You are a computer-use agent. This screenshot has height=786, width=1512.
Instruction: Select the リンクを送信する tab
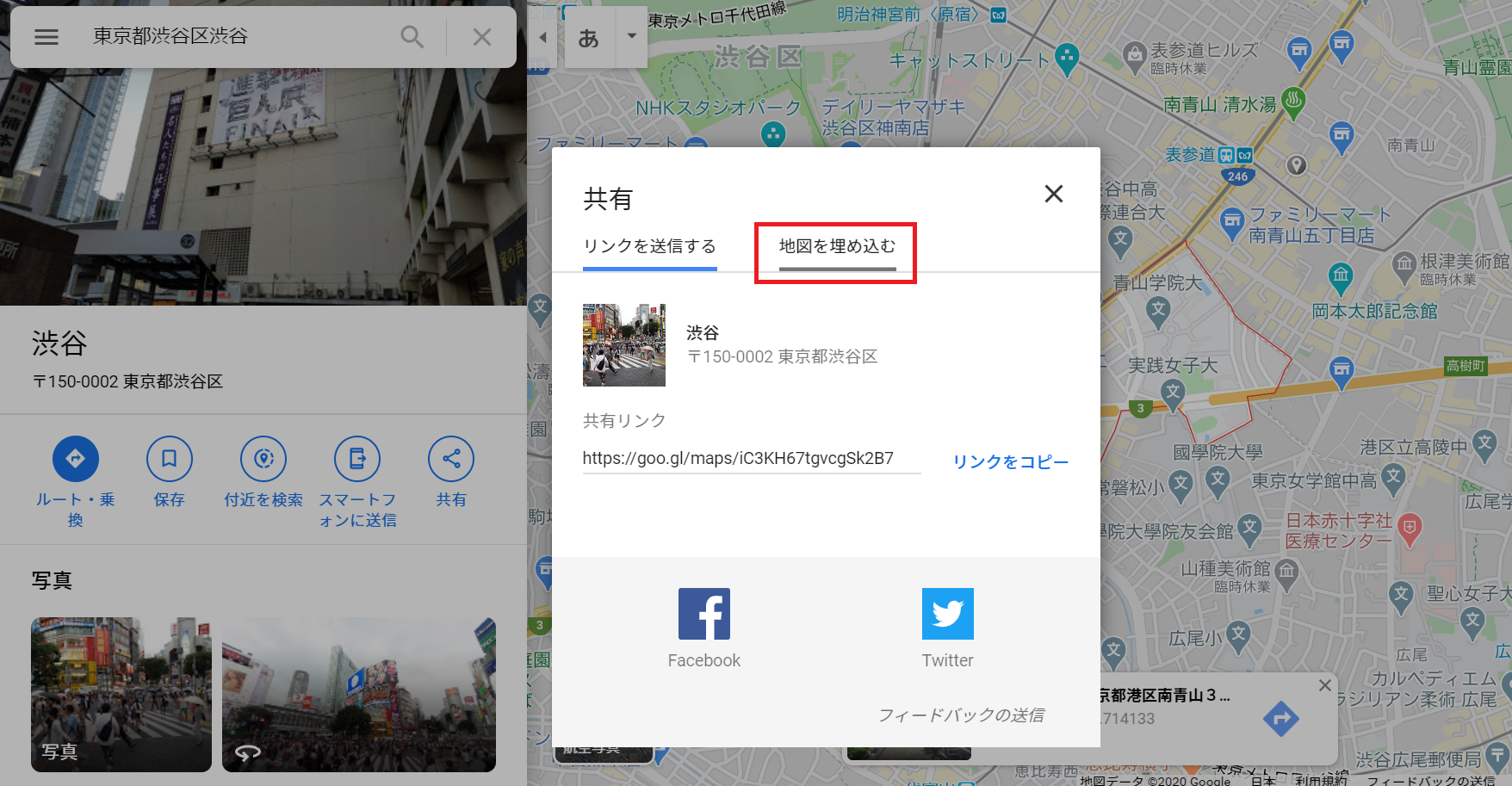(649, 245)
